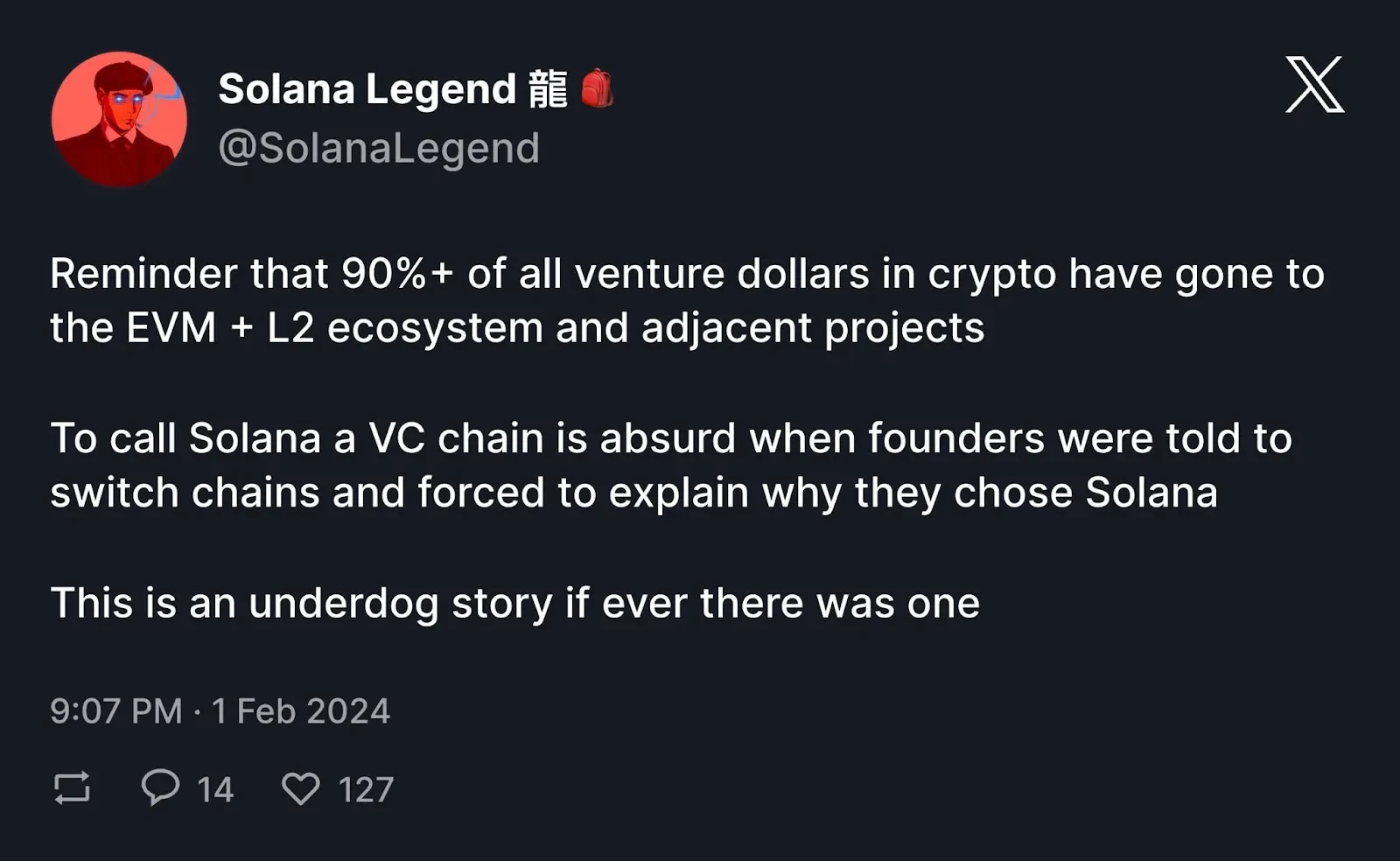Click the reply count 14
This screenshot has height=861, width=1400.
214,790
